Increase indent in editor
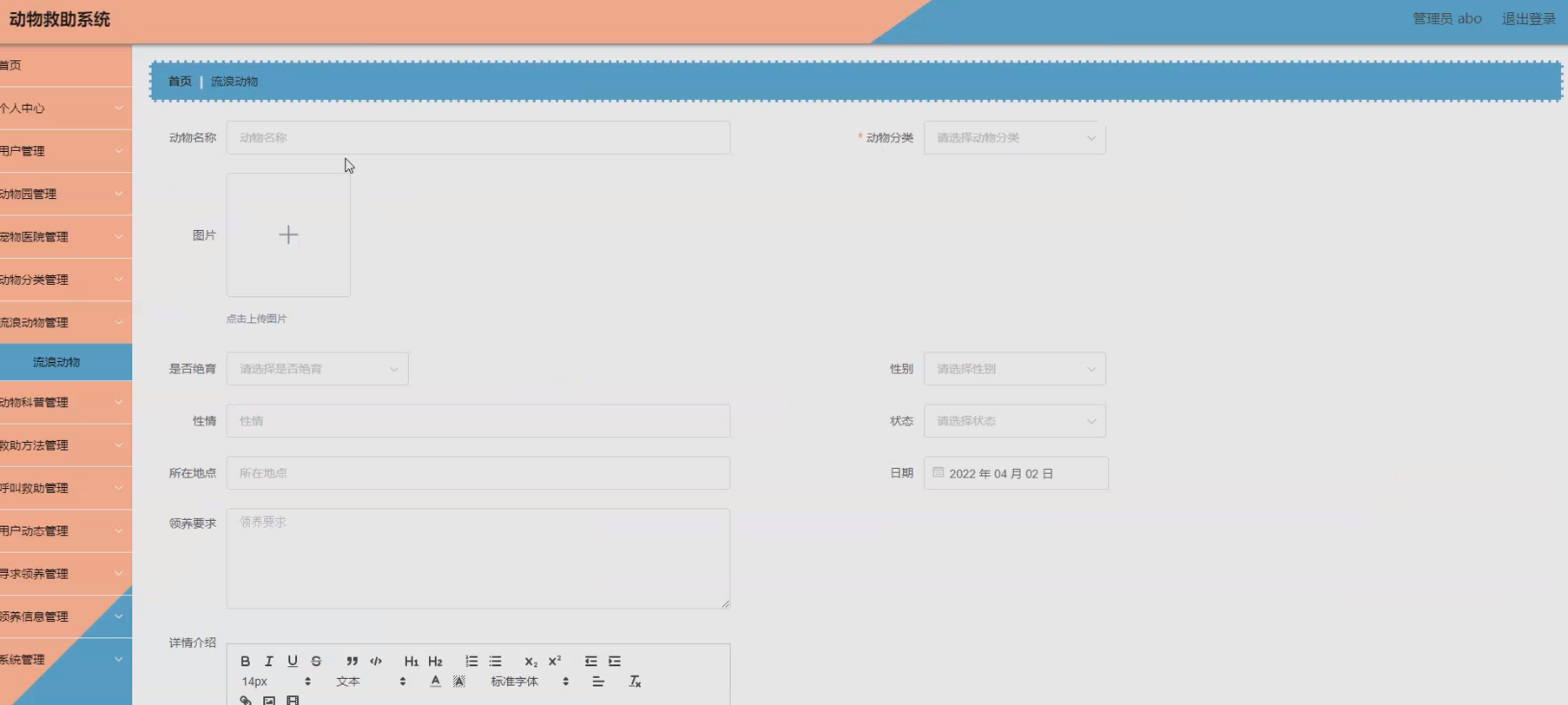This screenshot has width=1568, height=705. point(615,662)
